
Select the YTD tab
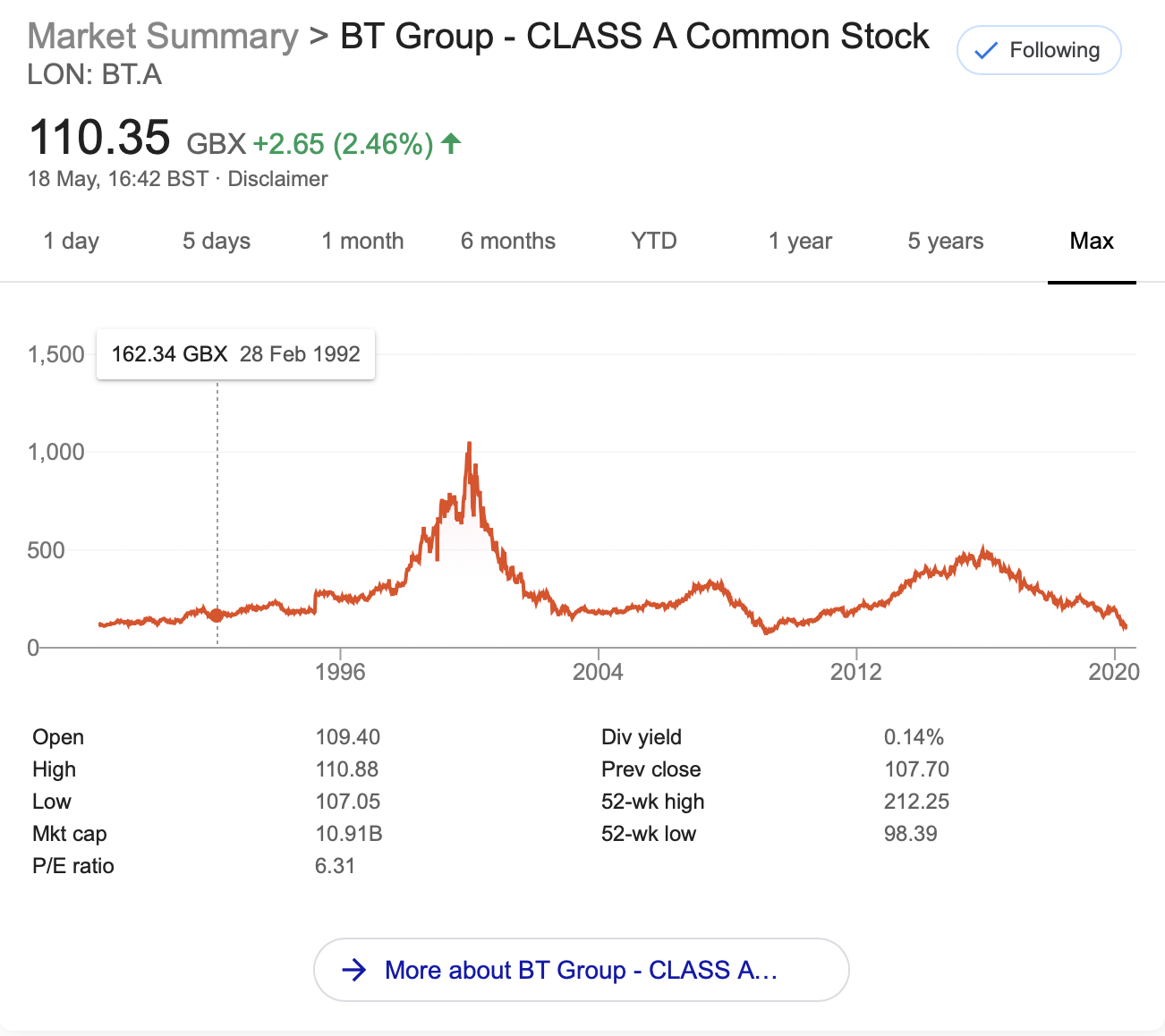point(654,241)
